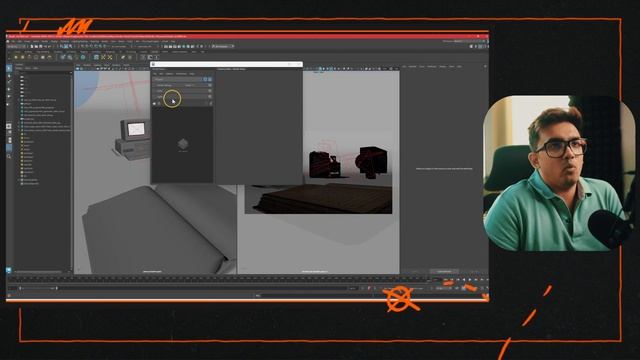Viewport: 640px width, 360px height.
Task: Click the Outliner search field
Action: click(x=44, y=72)
